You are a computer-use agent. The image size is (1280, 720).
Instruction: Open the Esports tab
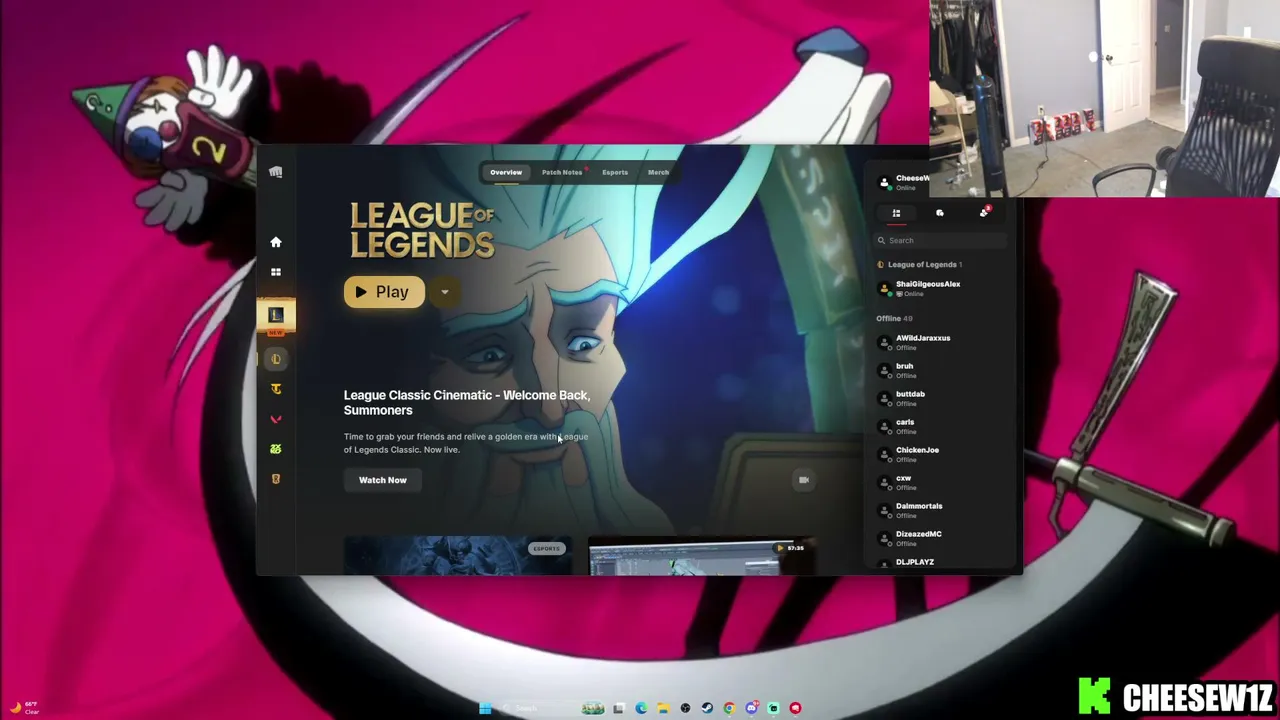(615, 172)
